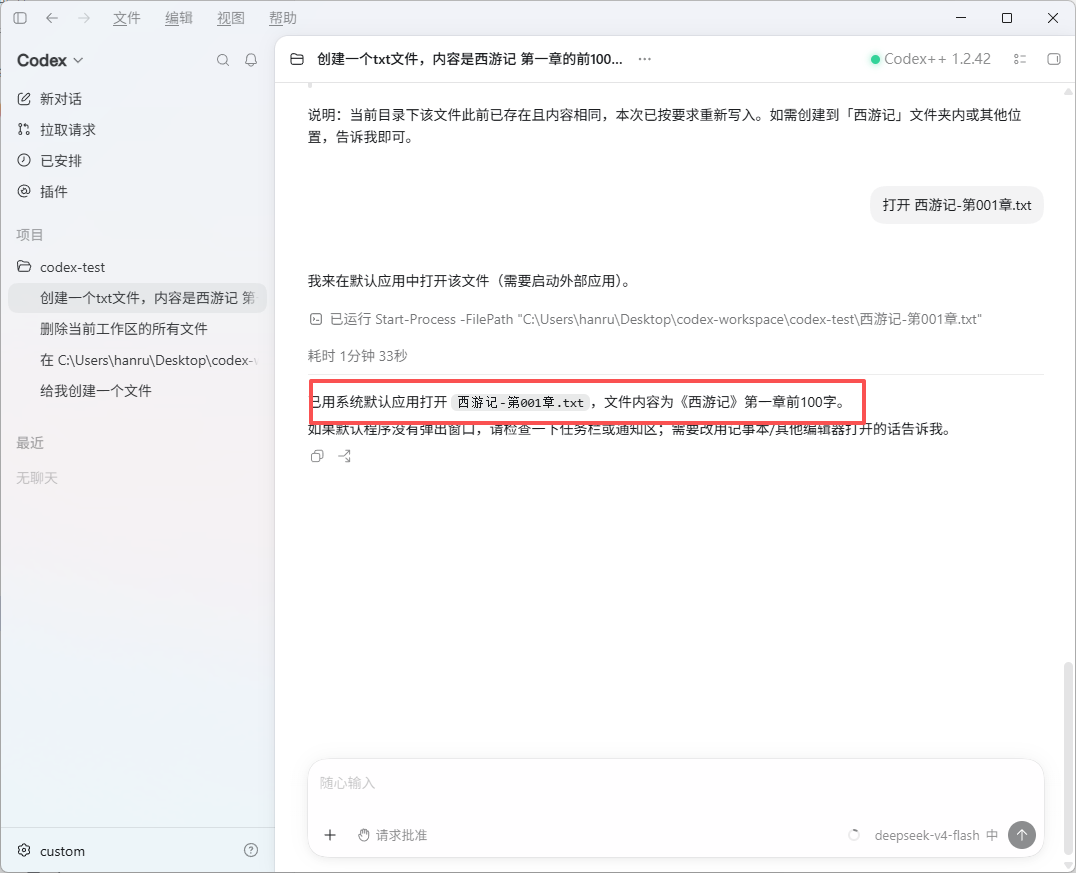This screenshot has height=873, width=1076.
Task: Open help via the question mark icon
Action: (251, 851)
